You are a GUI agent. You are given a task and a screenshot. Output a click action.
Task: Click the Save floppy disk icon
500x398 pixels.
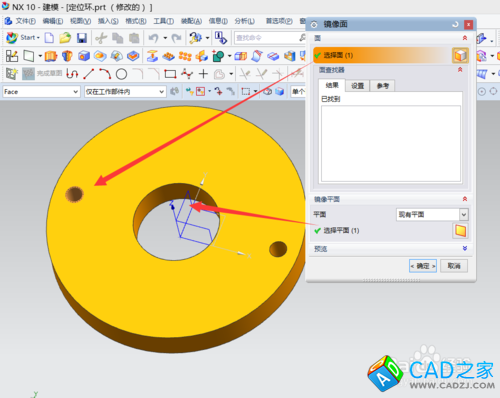82,38
